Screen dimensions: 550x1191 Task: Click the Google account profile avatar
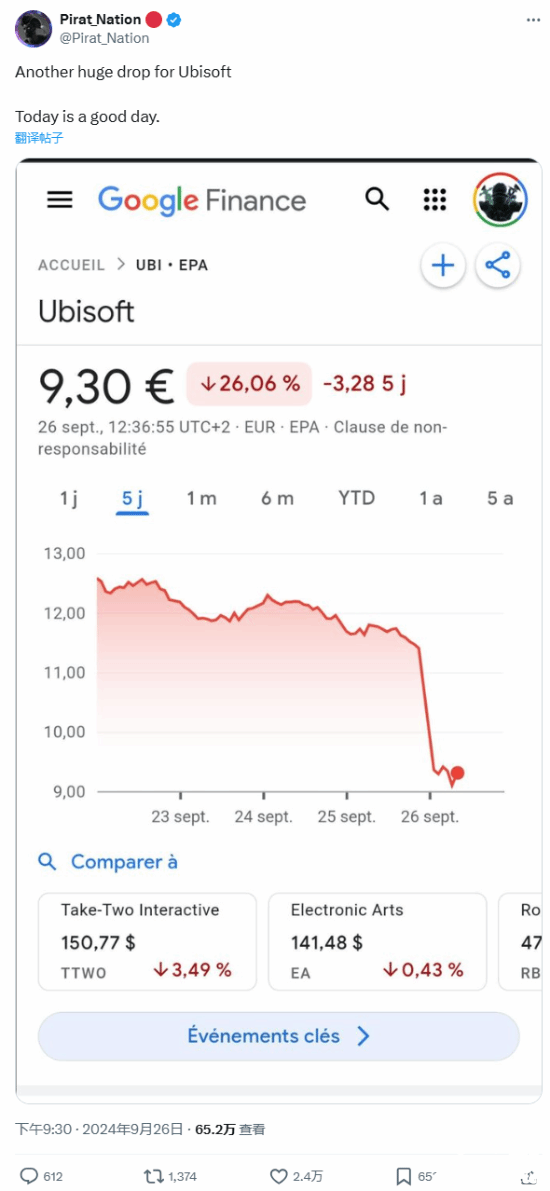click(x=500, y=200)
